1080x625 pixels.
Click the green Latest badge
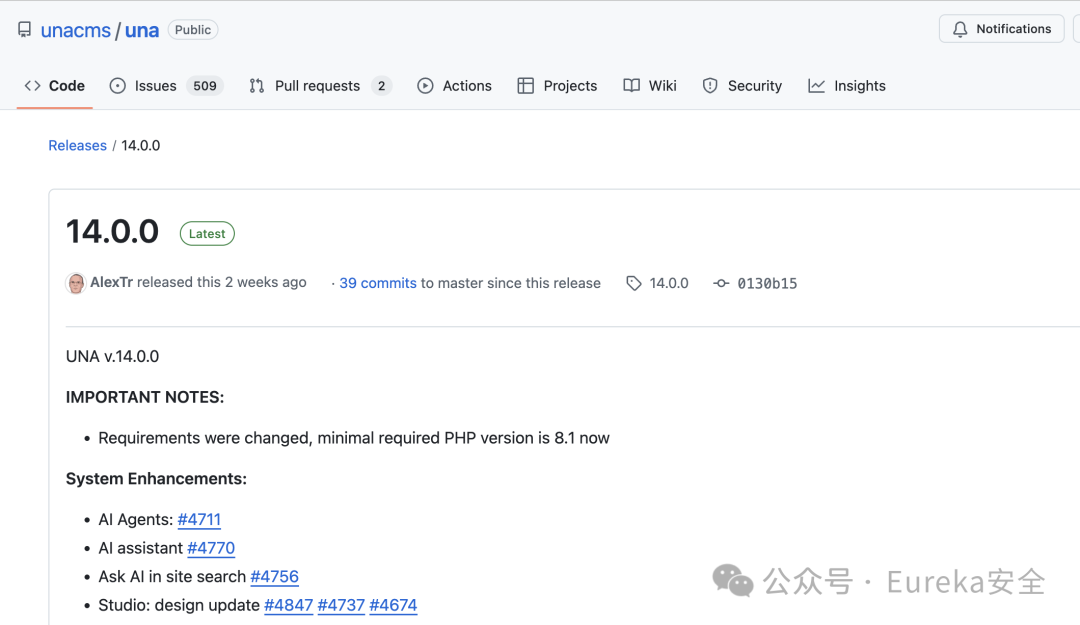[207, 234]
